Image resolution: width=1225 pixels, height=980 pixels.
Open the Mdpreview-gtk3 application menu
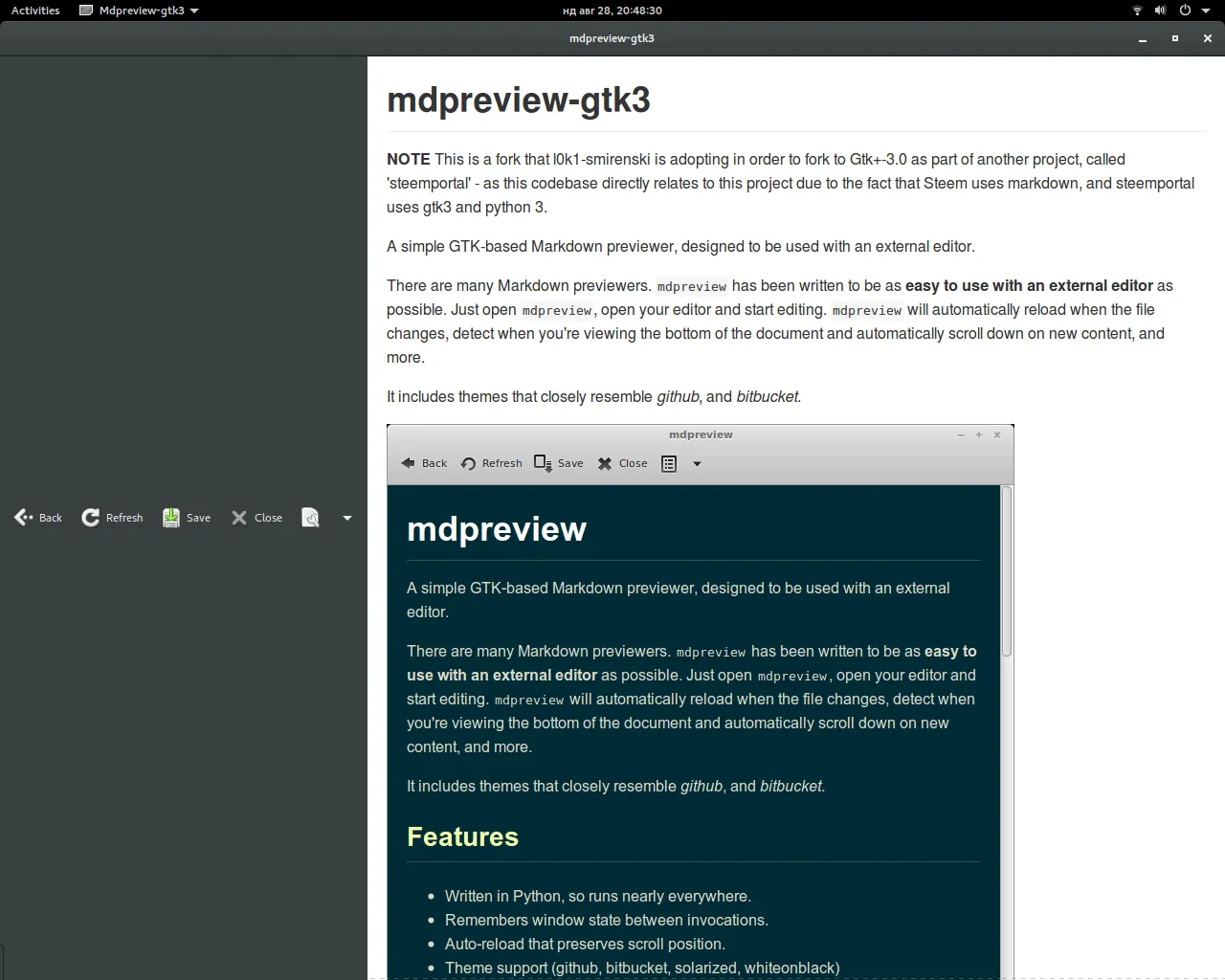[x=140, y=11]
